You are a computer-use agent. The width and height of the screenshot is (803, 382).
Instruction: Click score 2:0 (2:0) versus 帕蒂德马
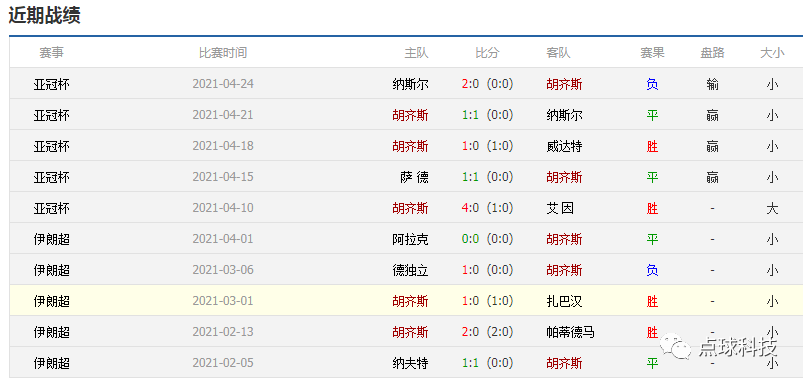pyautogui.click(x=487, y=332)
